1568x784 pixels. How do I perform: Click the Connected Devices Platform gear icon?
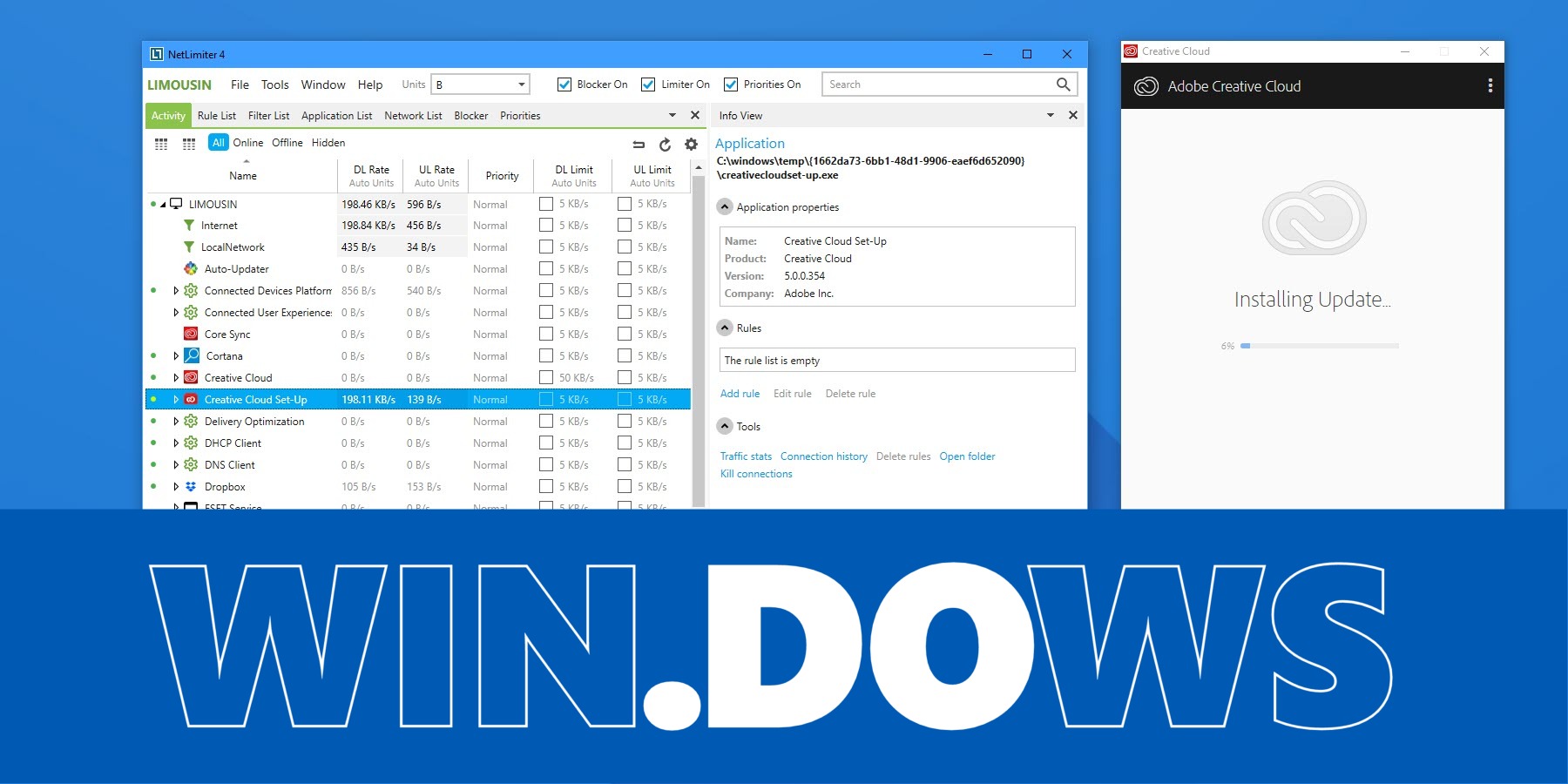click(191, 291)
